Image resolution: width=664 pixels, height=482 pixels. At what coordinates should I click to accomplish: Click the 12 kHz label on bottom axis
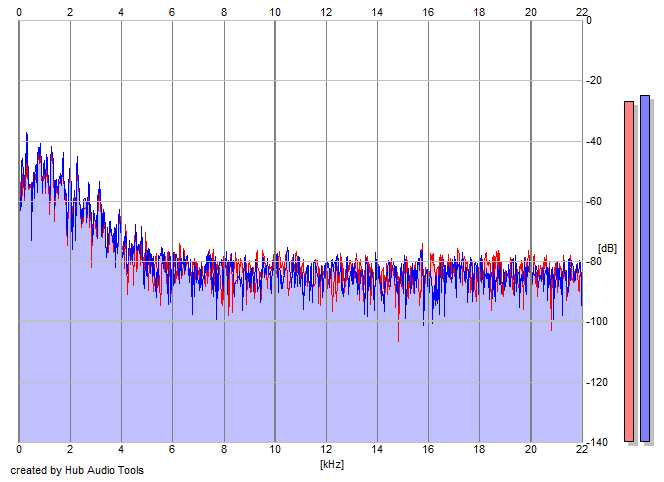pos(326,449)
